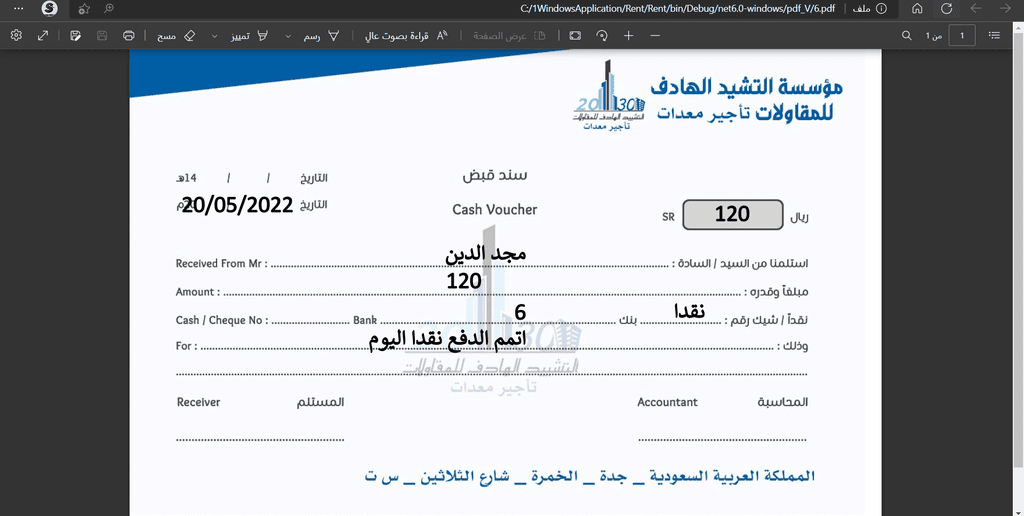Click the 'SR' currency label

tap(668, 218)
